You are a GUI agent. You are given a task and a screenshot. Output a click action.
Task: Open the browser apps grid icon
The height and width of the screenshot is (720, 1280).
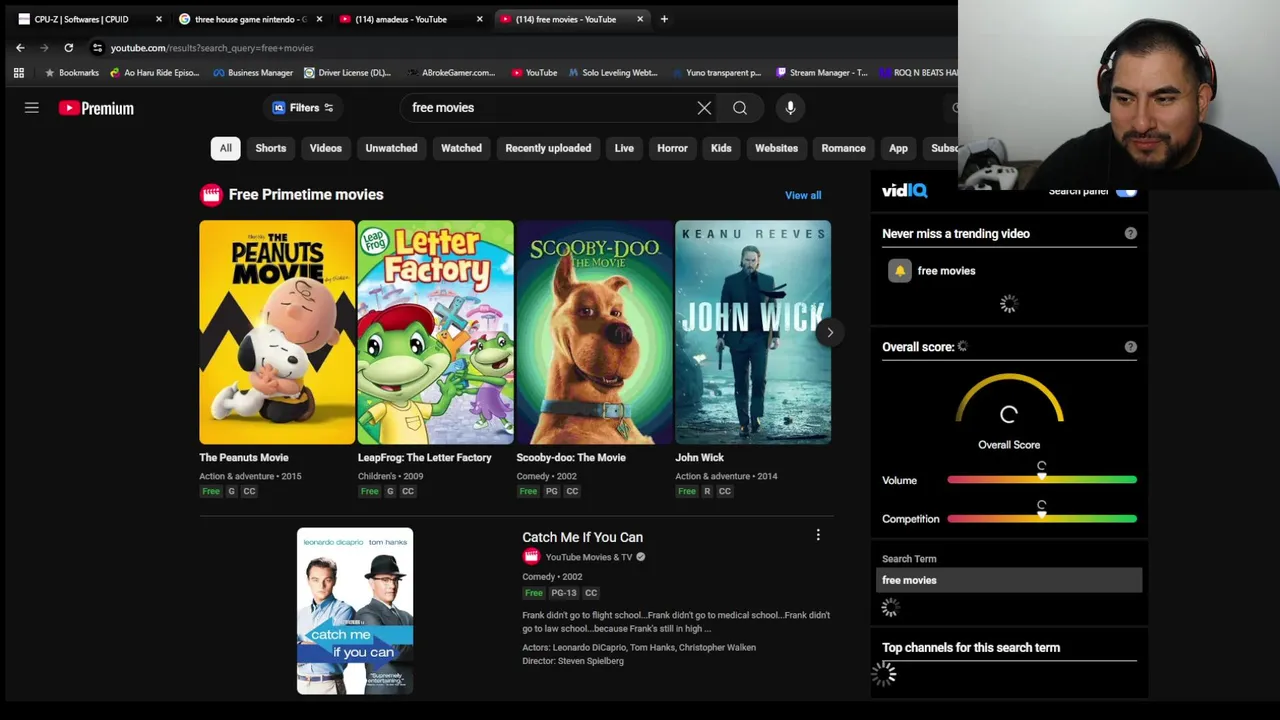(18, 73)
